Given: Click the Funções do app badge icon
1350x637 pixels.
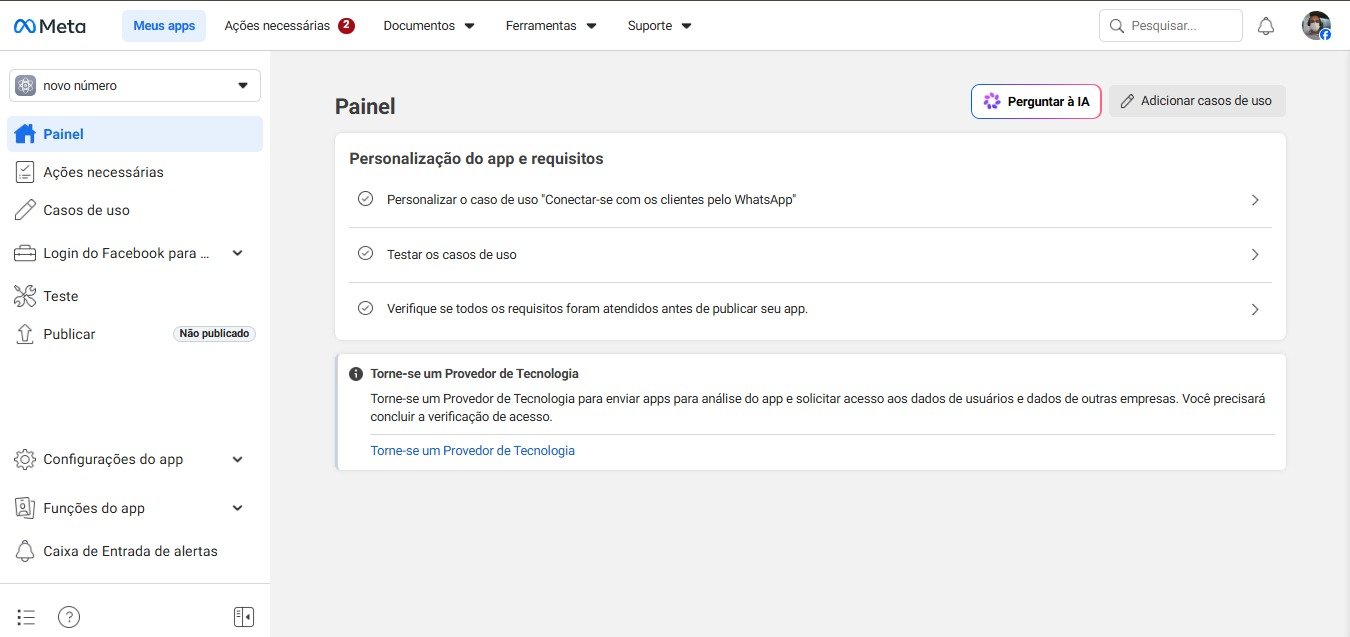Looking at the screenshot, I should tap(25, 508).
